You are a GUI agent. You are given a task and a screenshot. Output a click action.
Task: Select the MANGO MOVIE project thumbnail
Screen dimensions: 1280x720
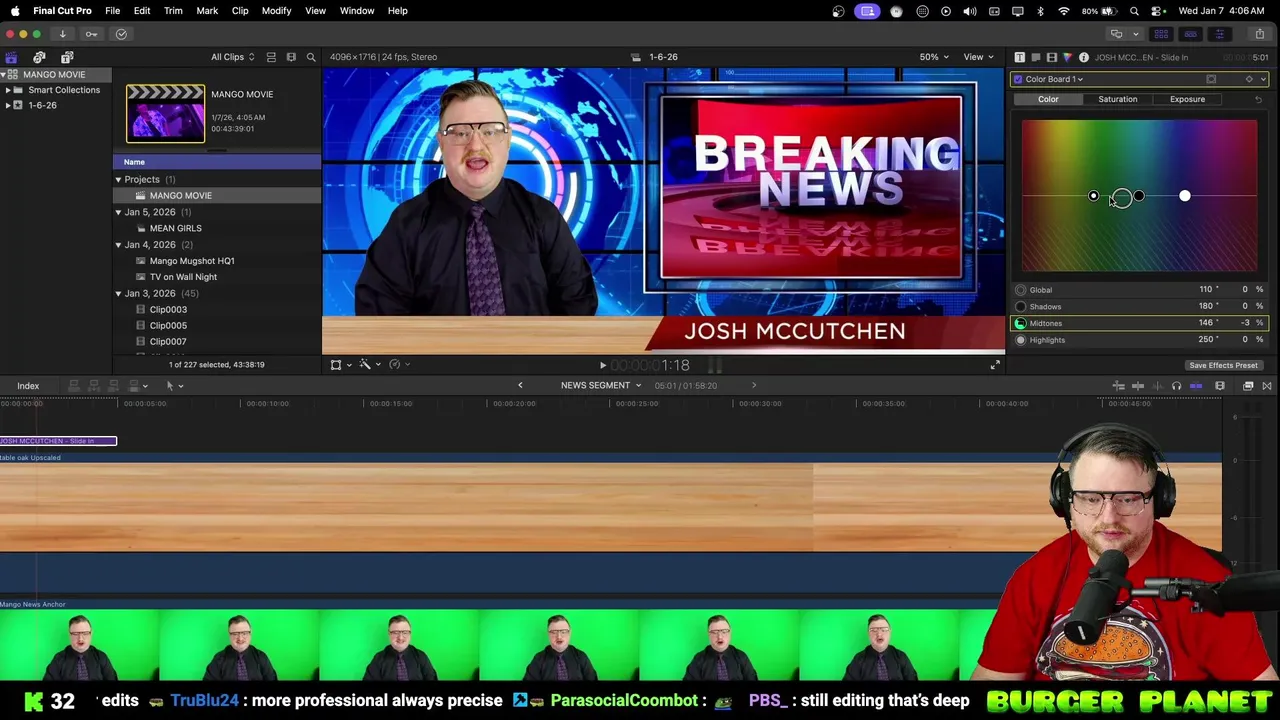(165, 113)
